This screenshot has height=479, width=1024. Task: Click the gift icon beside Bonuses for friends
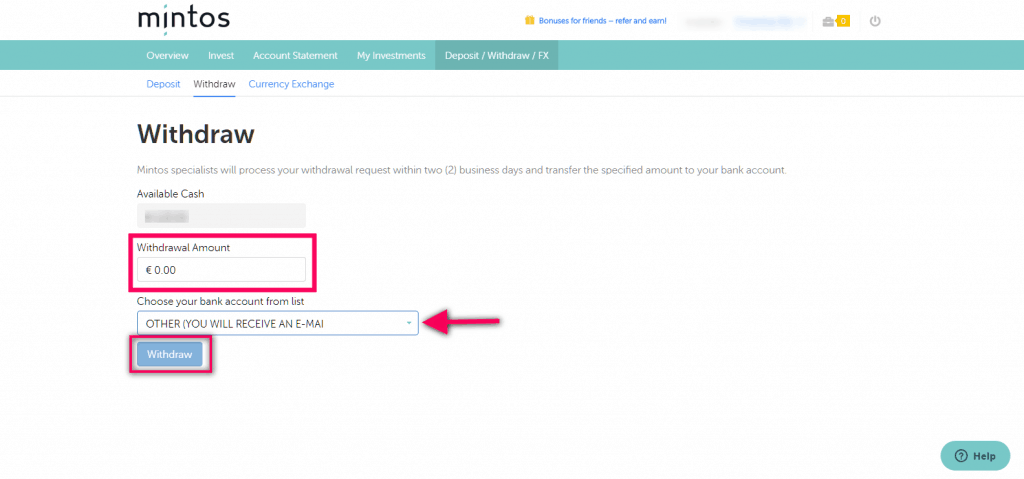[x=530, y=20]
